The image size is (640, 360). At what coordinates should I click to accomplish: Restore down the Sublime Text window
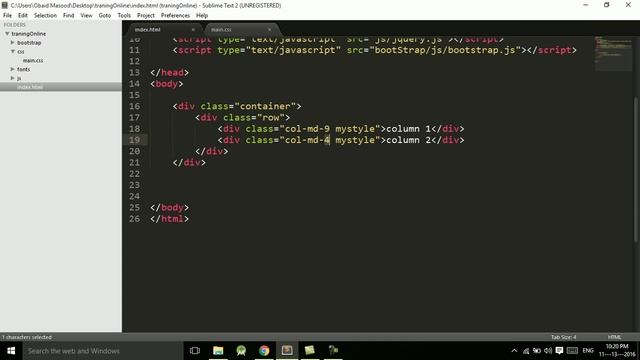[x=607, y=5]
